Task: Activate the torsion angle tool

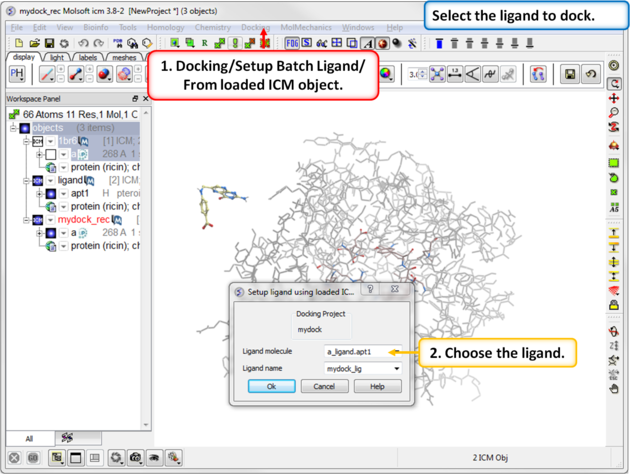Action: click(490, 74)
